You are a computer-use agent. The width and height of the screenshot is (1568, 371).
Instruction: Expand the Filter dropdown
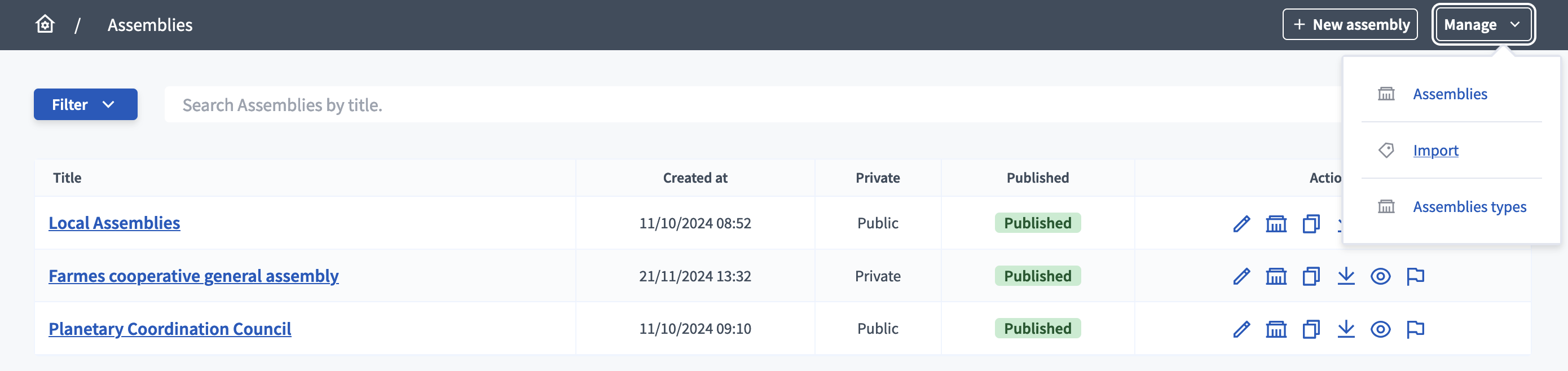click(x=85, y=105)
